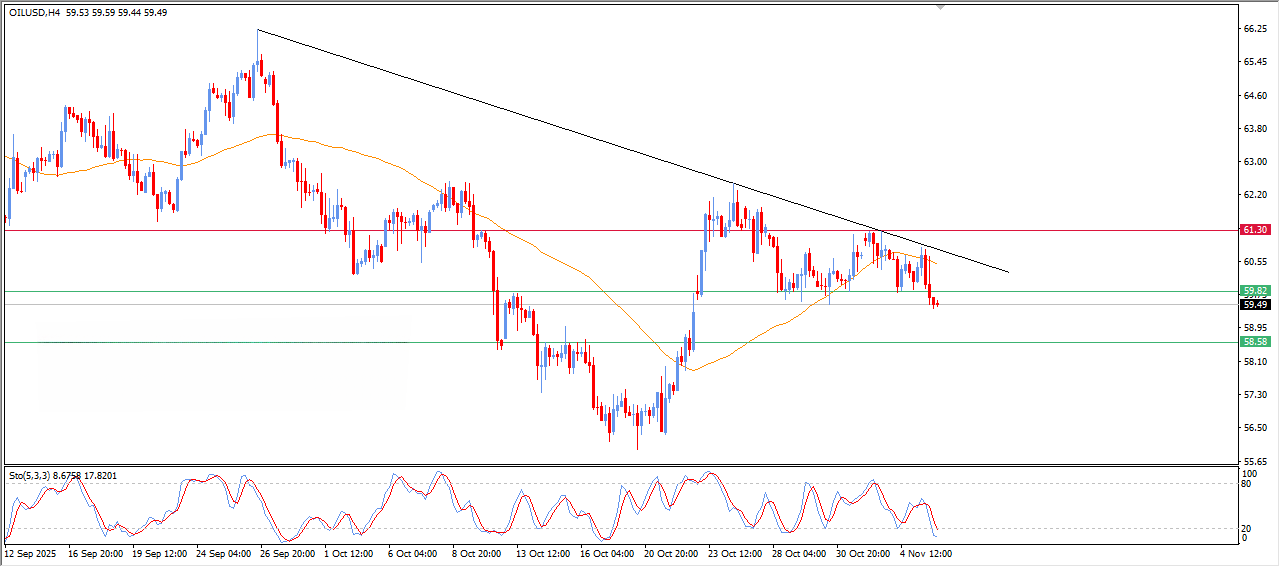Click the 66.25 price axis label

1255,29
